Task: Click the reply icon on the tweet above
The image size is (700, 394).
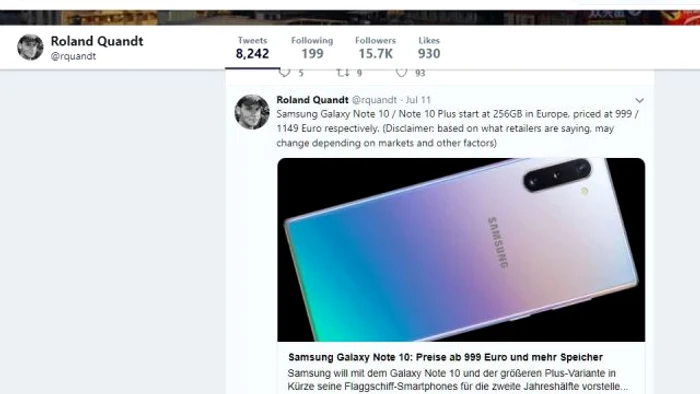Action: click(284, 73)
